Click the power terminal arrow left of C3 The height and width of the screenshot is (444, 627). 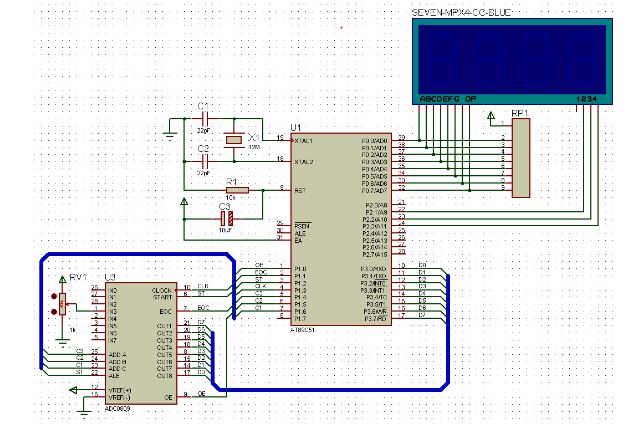coord(184,202)
